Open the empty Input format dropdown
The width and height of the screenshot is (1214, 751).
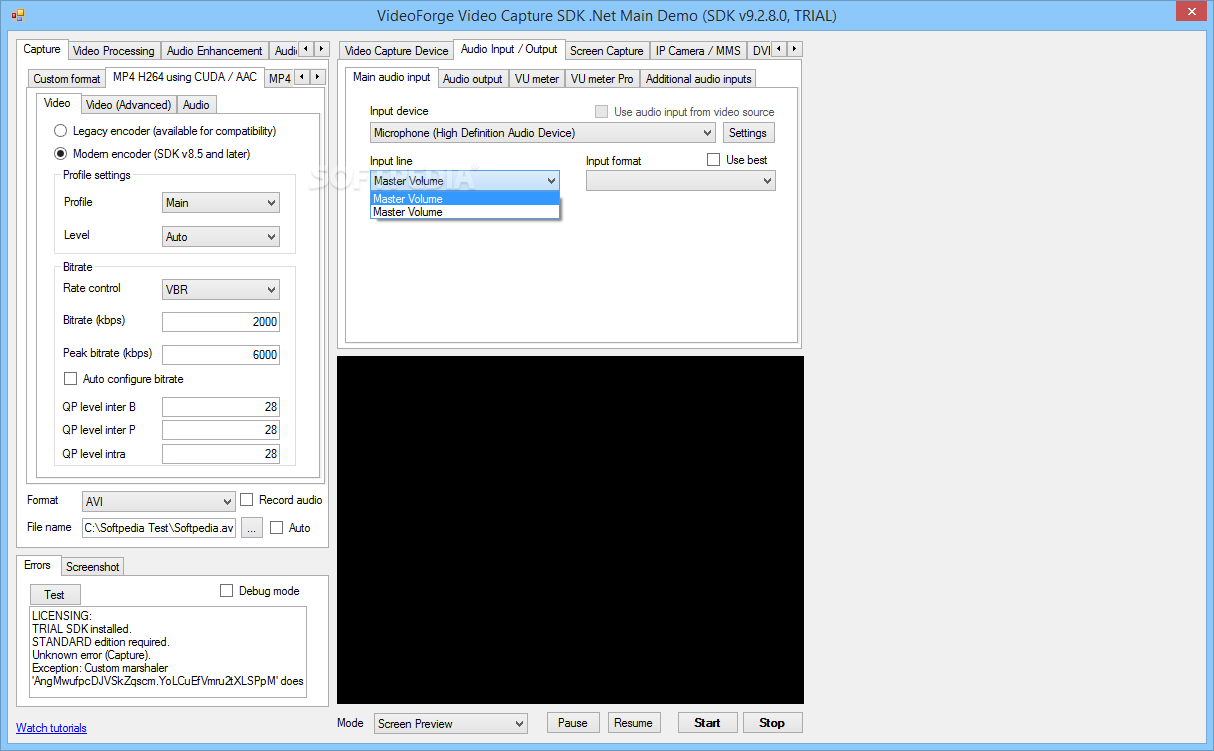[x=681, y=181]
